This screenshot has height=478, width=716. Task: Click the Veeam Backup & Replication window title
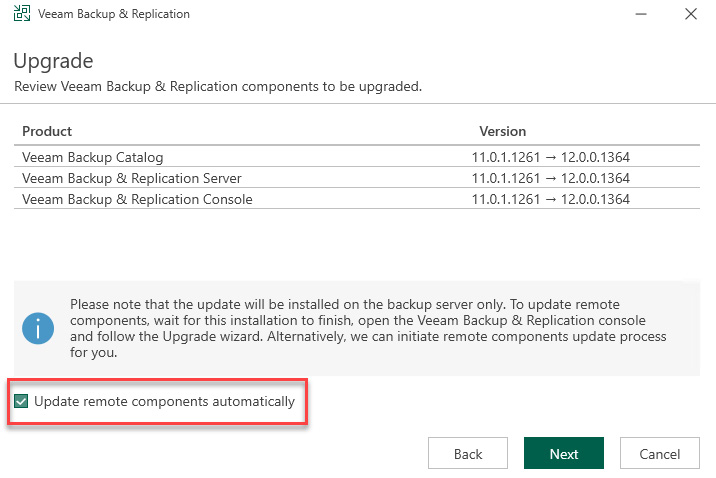pos(114,14)
